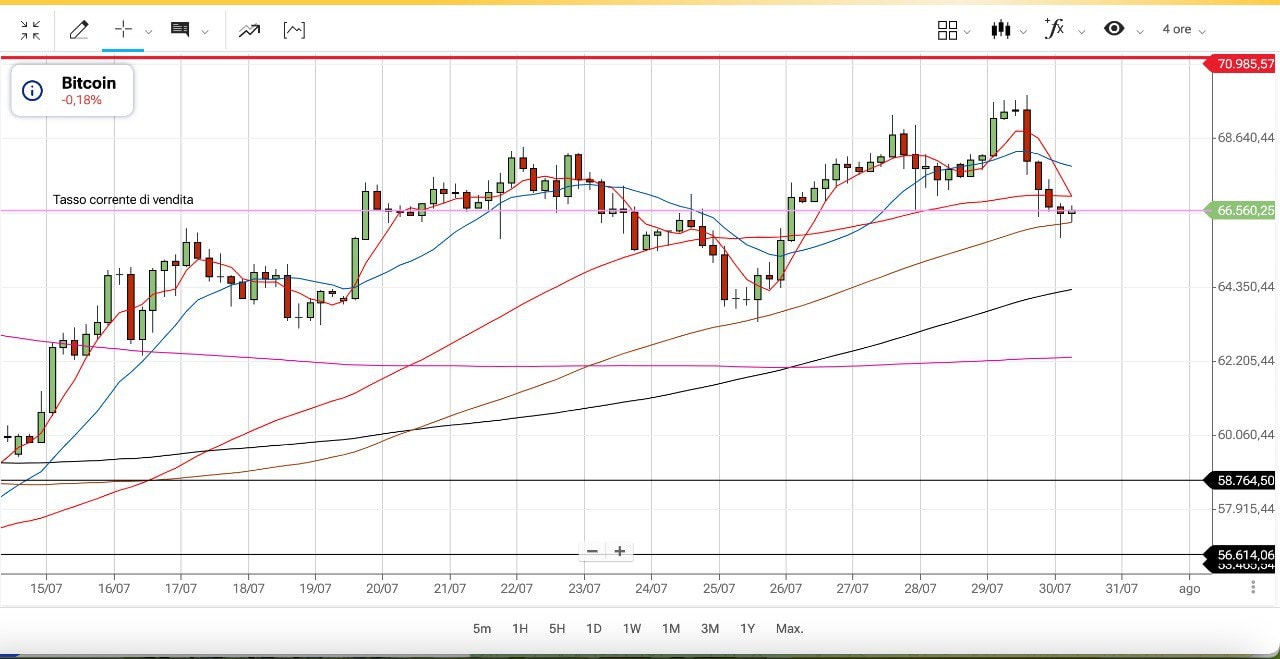1280x659 pixels.
Task: Click the exit fullscreen collapse arrows icon
Action: coord(30,30)
